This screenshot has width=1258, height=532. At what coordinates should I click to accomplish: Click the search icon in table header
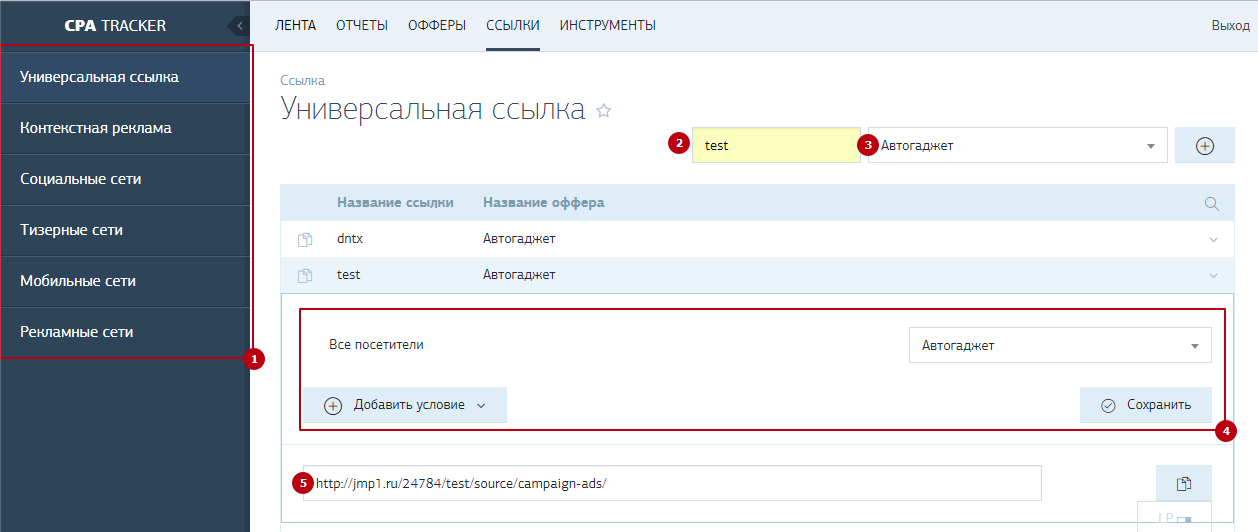click(1212, 203)
